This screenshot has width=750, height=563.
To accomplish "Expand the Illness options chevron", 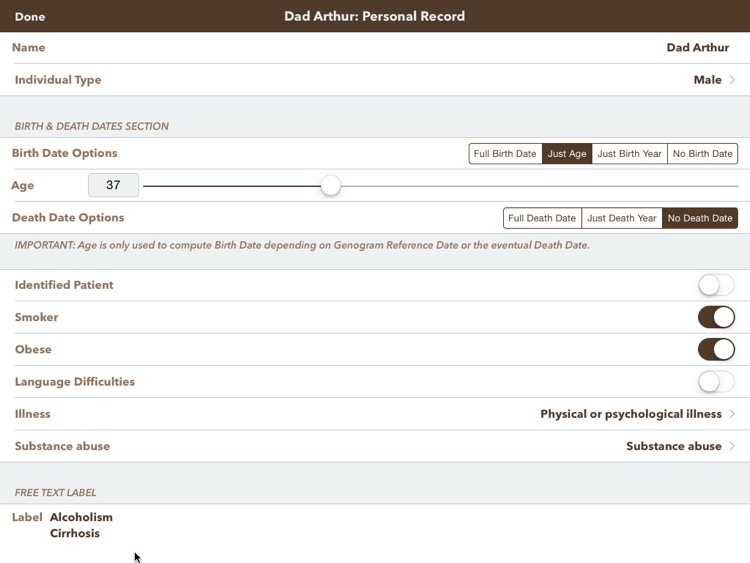I will 733,414.
